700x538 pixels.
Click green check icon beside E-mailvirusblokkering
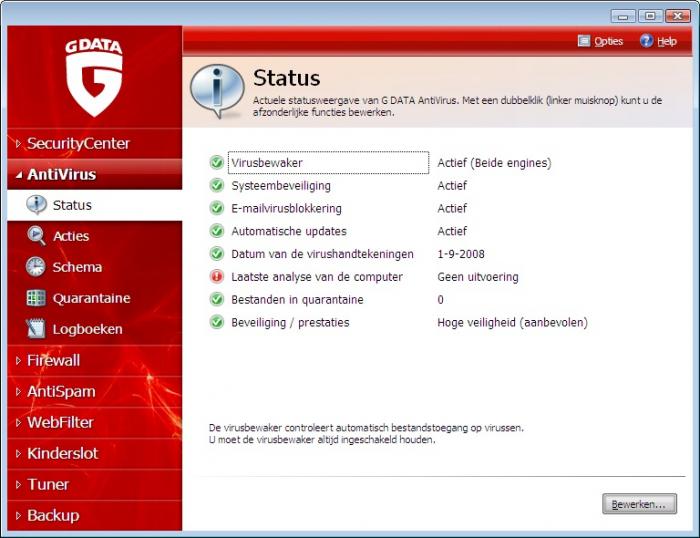click(217, 208)
